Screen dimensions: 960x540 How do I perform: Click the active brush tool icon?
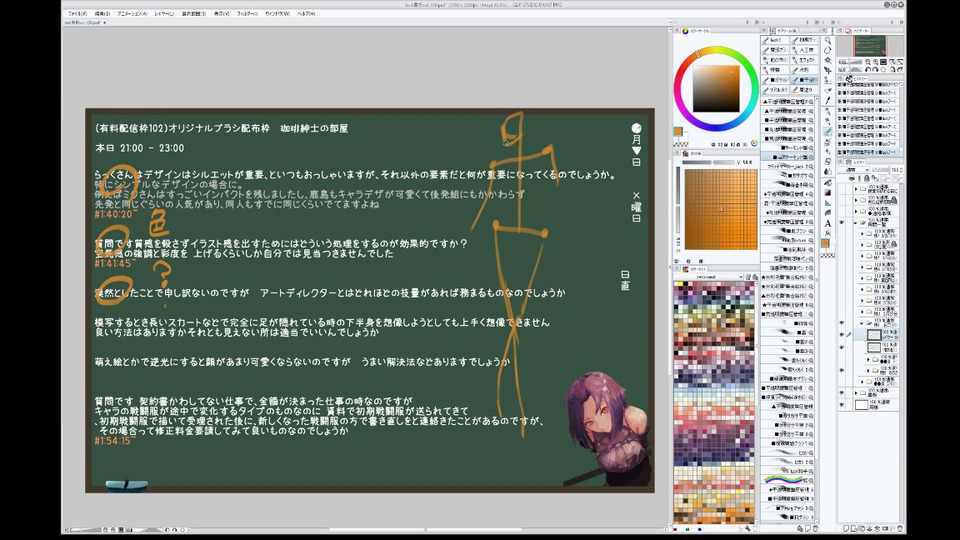coord(828,131)
